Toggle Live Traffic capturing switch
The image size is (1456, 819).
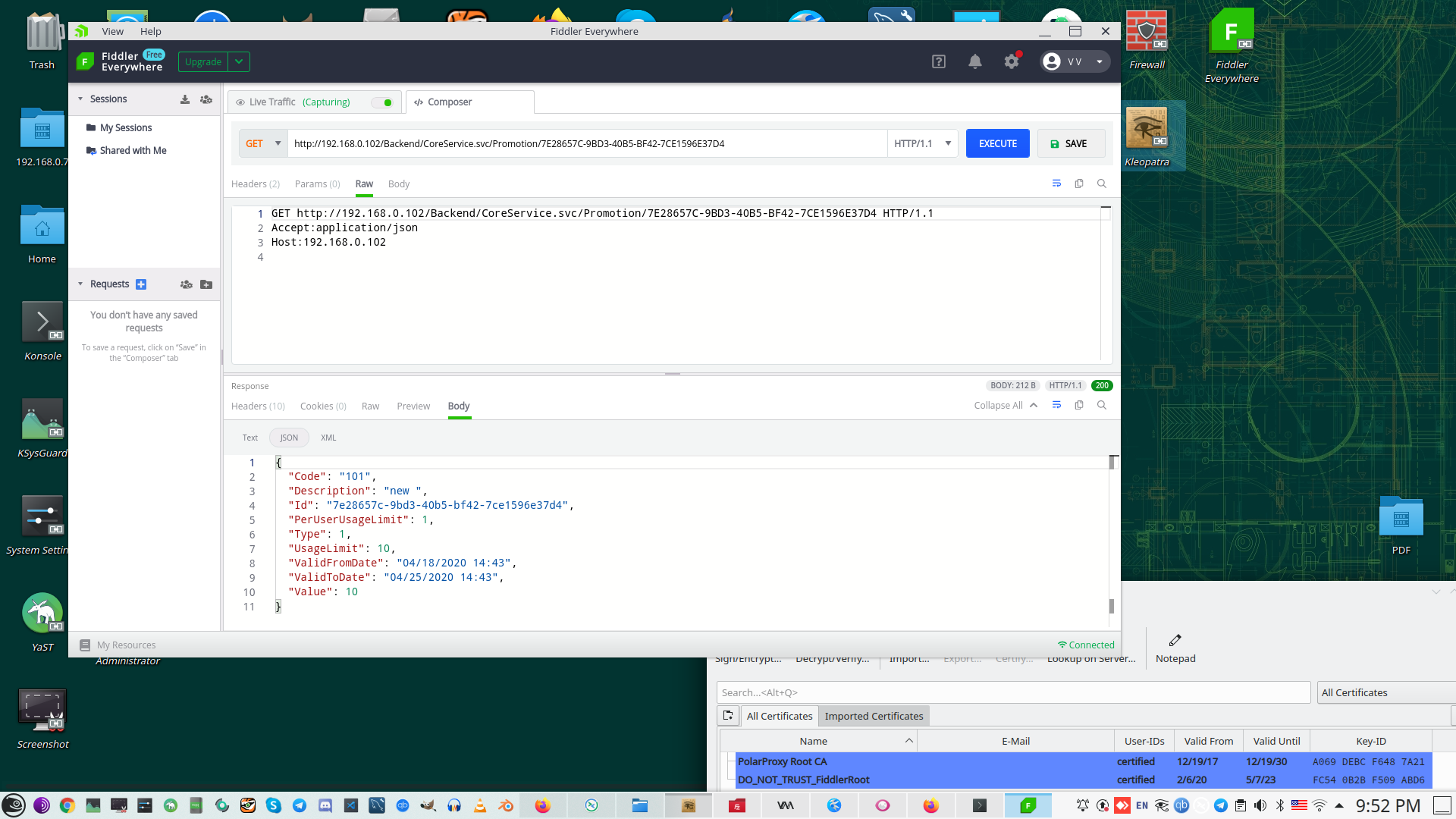pos(383,102)
